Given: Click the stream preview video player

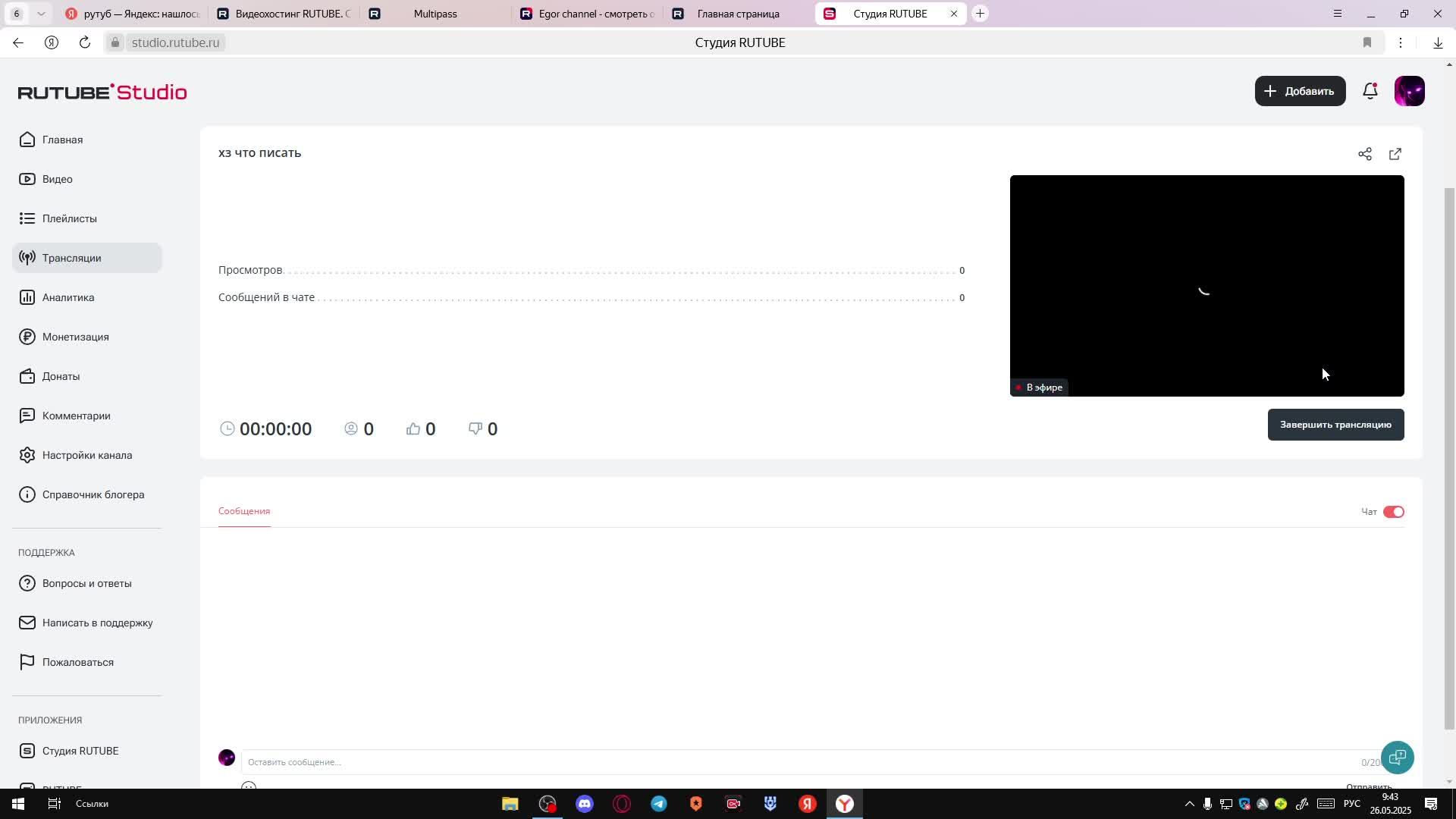Looking at the screenshot, I should click(x=1207, y=286).
